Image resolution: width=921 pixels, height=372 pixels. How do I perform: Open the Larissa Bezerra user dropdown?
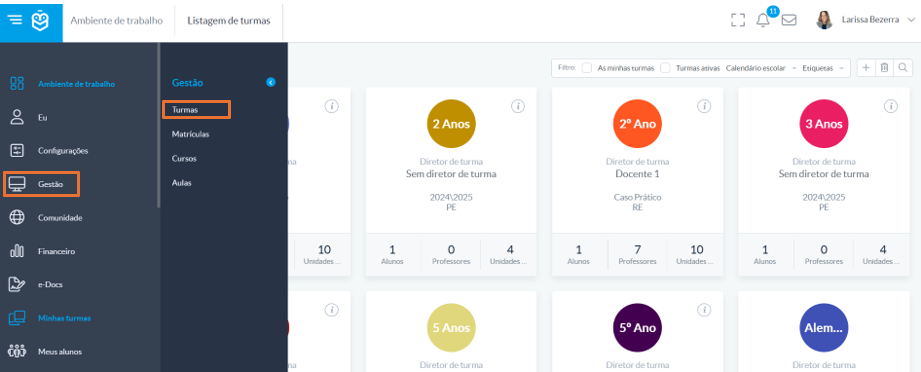tap(865, 20)
